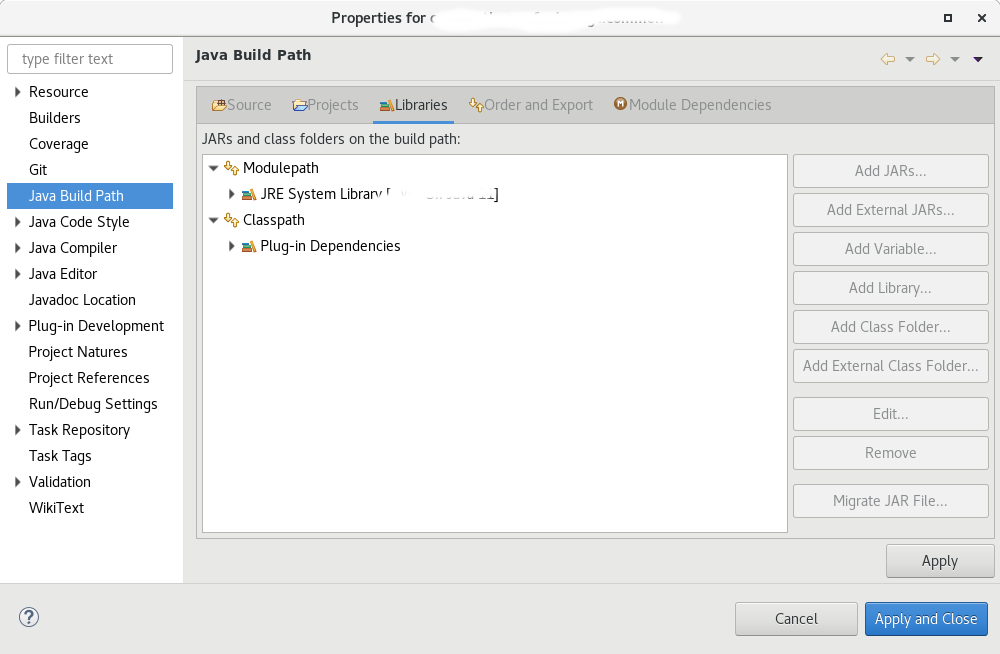Click the Projects tab folder icon
This screenshot has height=654, width=1000.
(x=300, y=105)
